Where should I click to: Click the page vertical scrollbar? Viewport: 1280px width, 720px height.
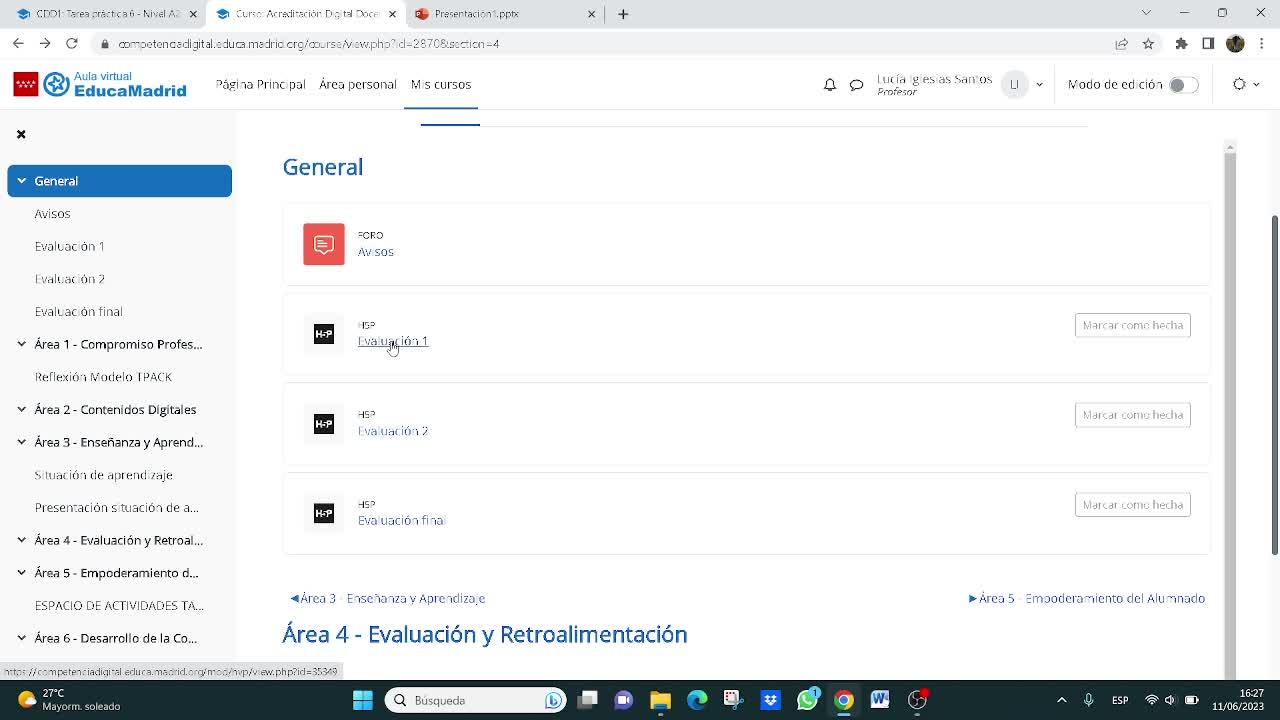(x=1275, y=385)
